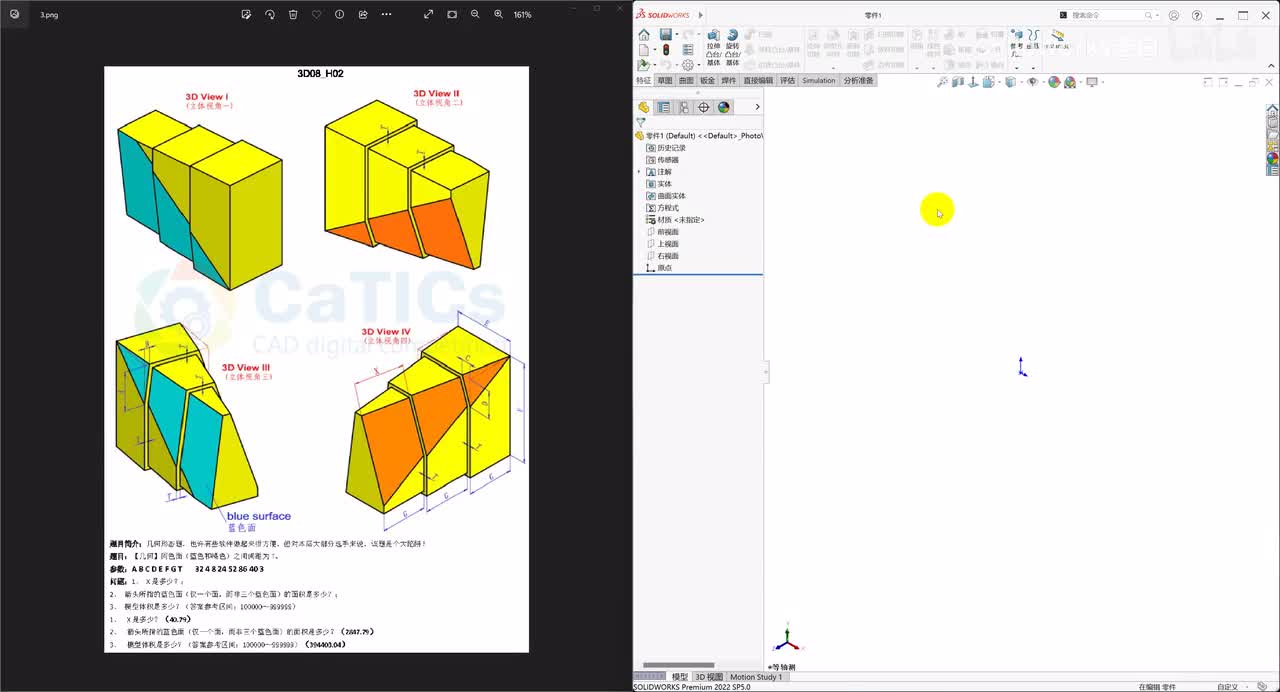
Task: Click the Photos app icon at top-left
Action: coord(14,15)
